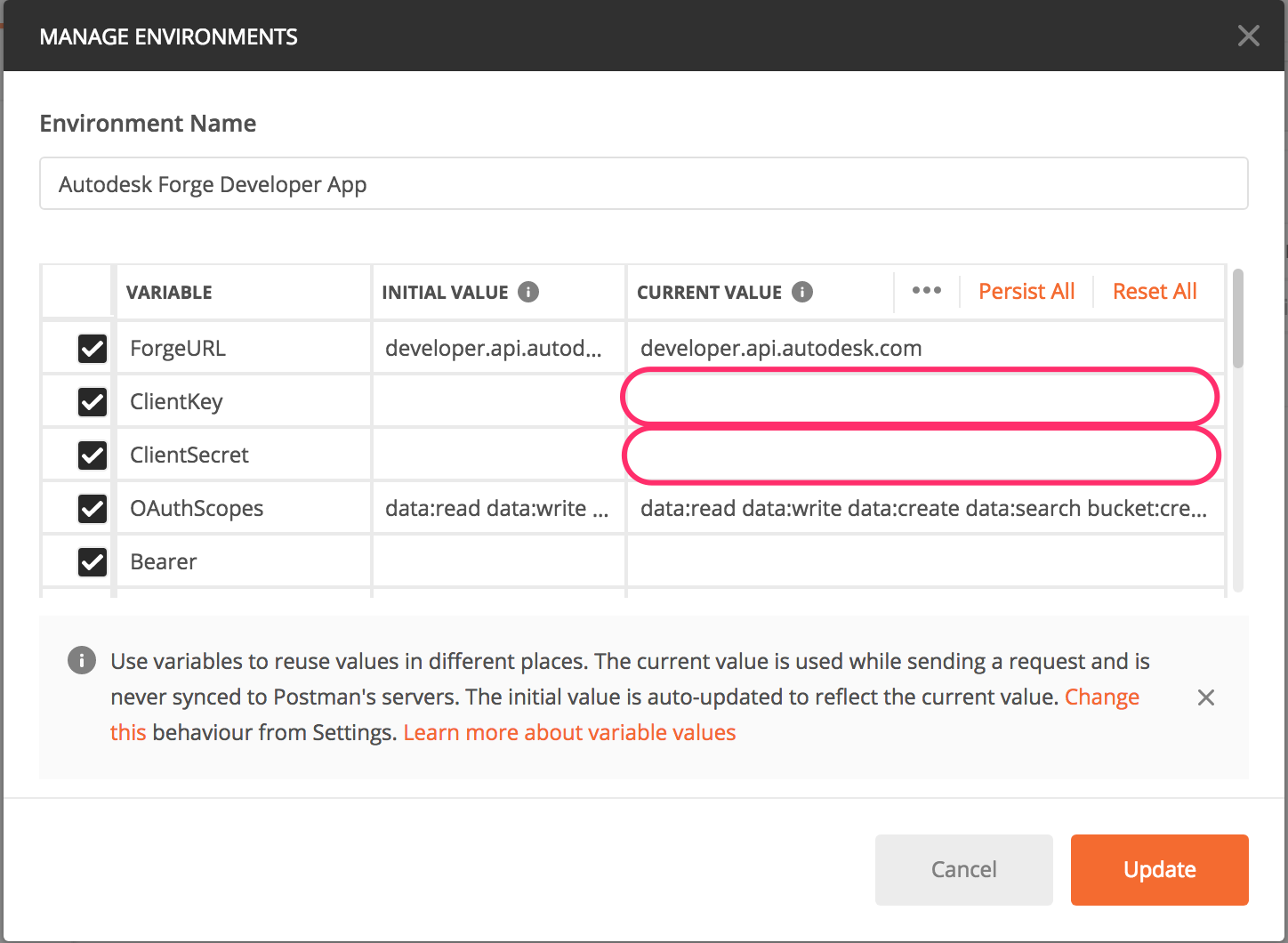The width and height of the screenshot is (1288, 943).
Task: Click the Current Value info icon
Action: coord(802,292)
